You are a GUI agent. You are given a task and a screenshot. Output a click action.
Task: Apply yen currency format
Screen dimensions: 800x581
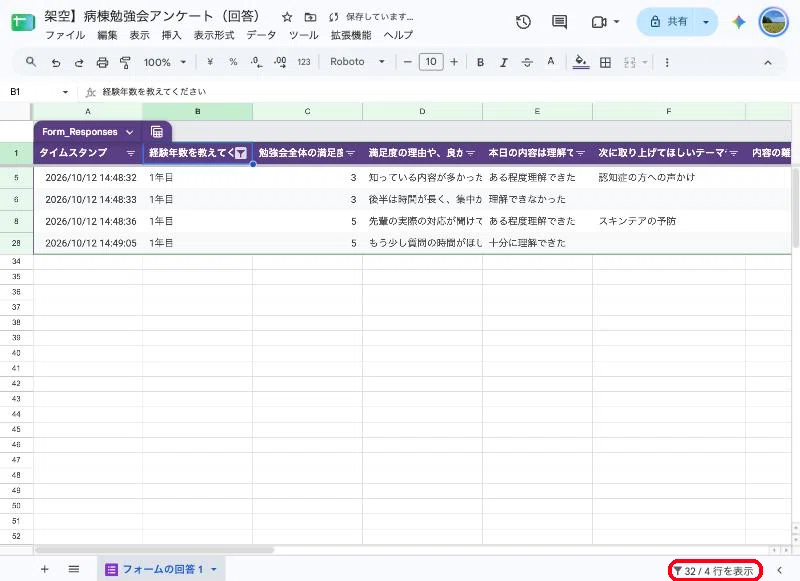(x=210, y=62)
